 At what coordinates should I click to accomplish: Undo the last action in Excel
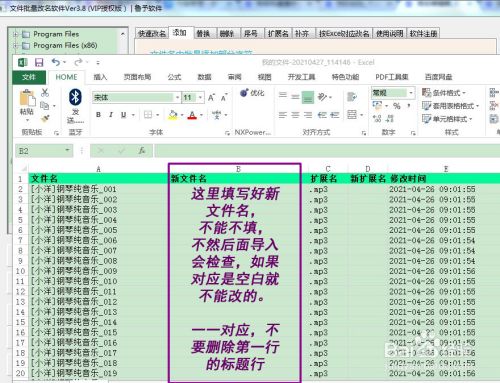coord(56,62)
